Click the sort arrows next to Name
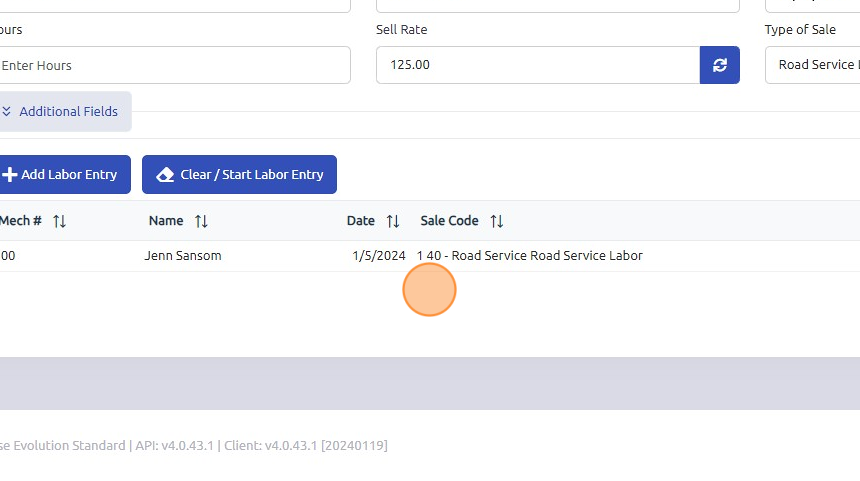This screenshot has height=481, width=860. coord(201,221)
